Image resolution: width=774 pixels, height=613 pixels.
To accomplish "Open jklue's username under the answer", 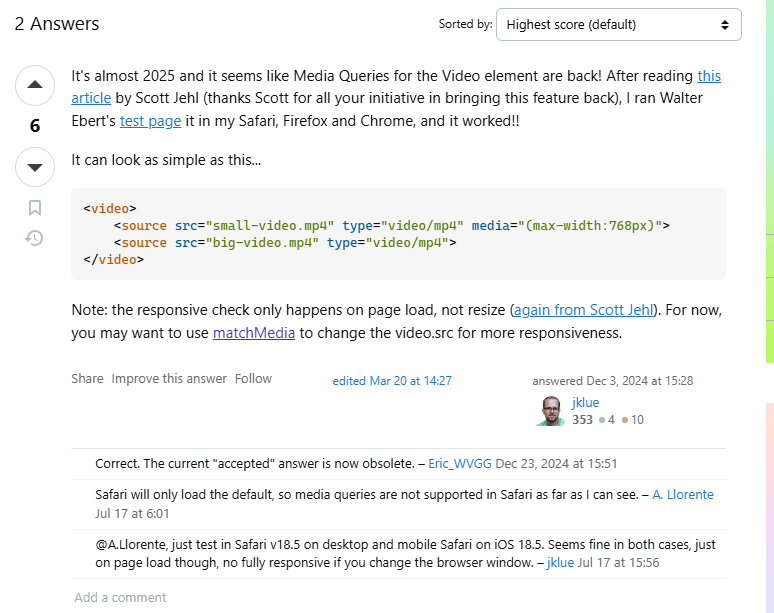I will tap(585, 403).
